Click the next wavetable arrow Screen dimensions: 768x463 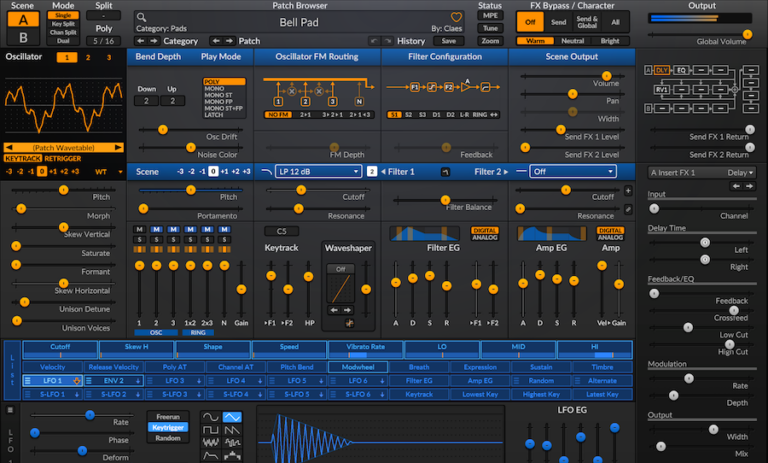[118, 147]
